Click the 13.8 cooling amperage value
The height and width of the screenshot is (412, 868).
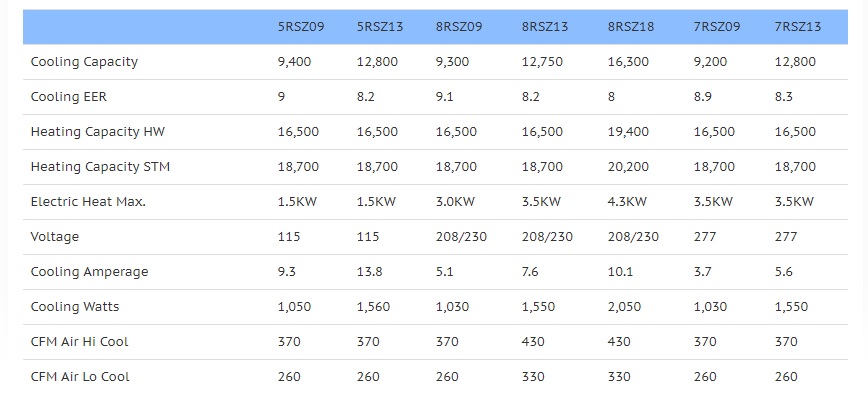(x=368, y=272)
